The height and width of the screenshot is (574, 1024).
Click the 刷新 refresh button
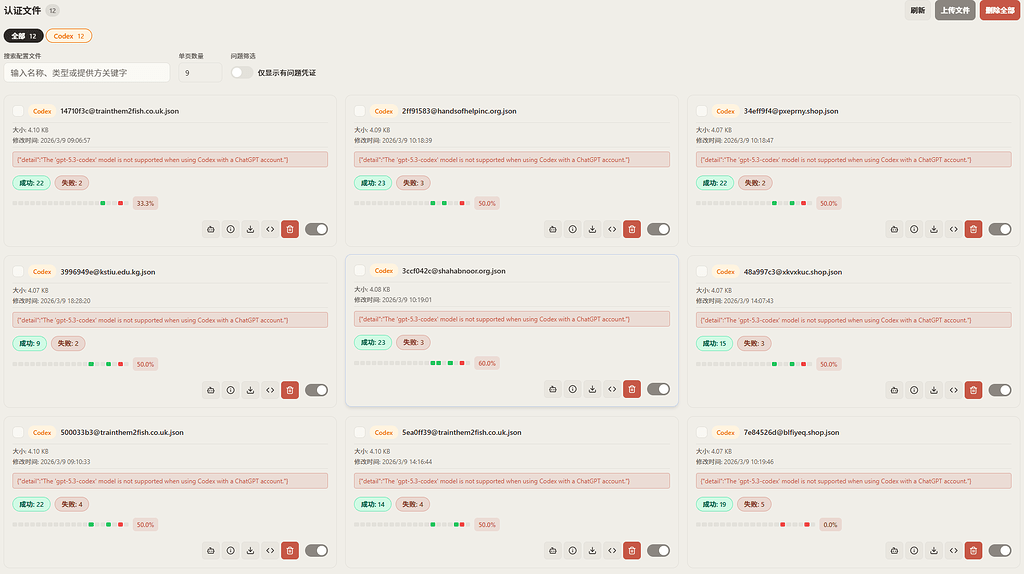click(918, 10)
